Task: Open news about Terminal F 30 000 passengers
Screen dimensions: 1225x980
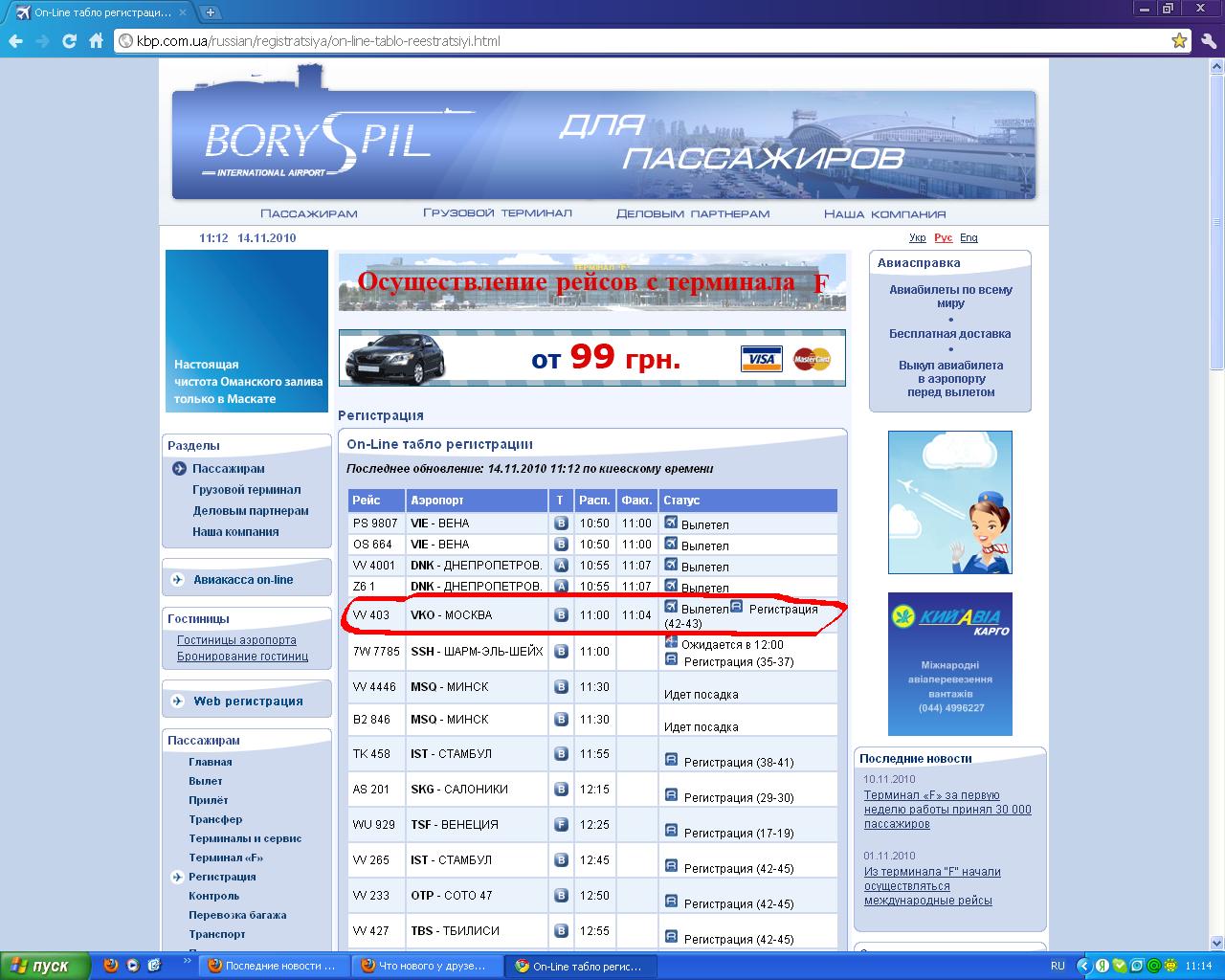Action: coord(947,809)
